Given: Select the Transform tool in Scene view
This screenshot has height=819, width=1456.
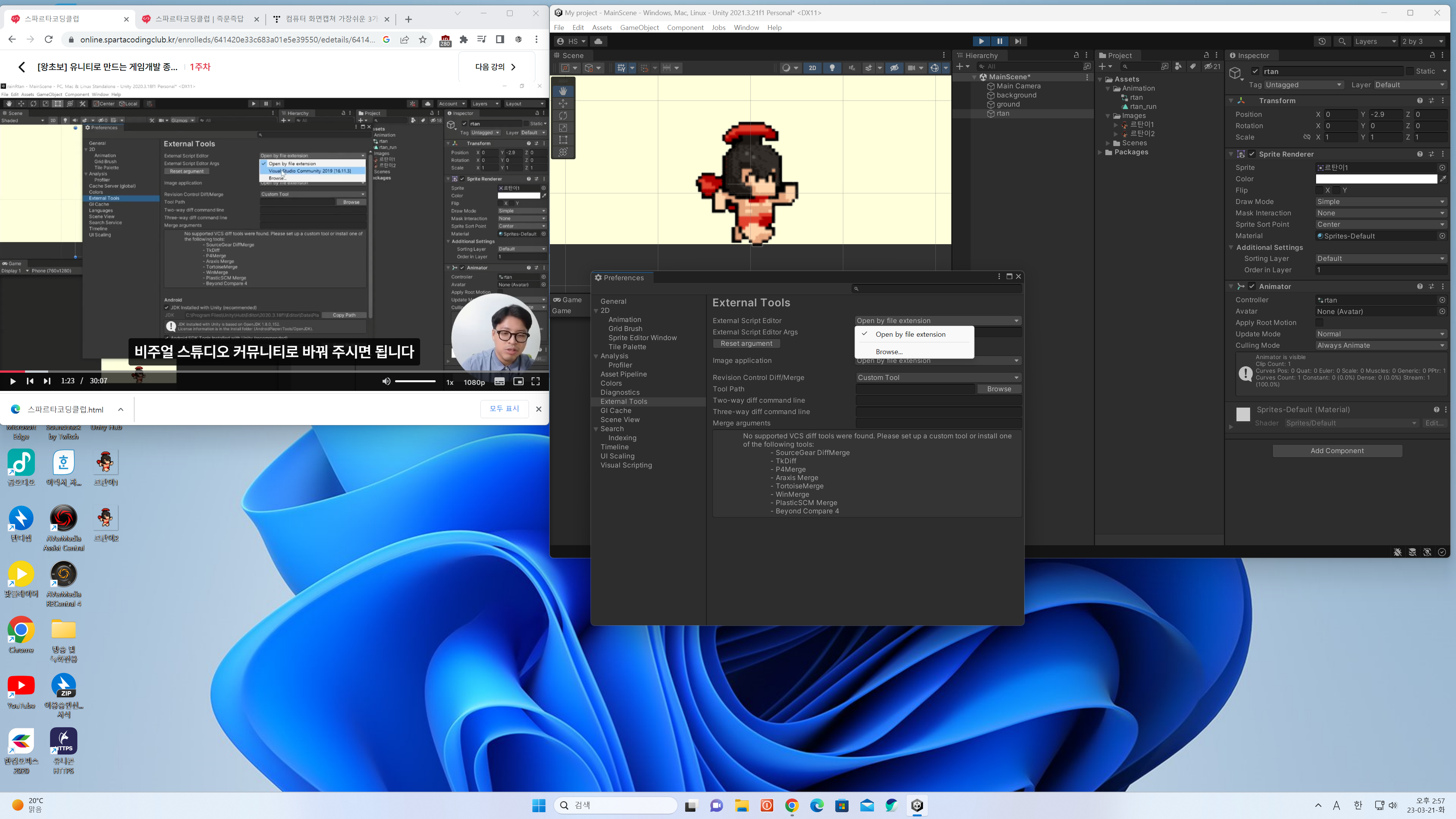Looking at the screenshot, I should tap(563, 152).
